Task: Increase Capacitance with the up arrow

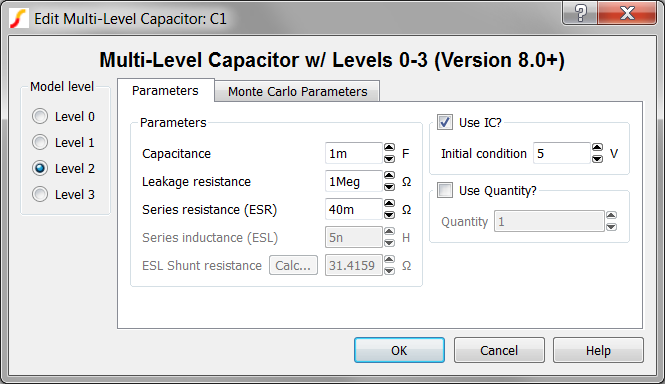Action: point(389,148)
